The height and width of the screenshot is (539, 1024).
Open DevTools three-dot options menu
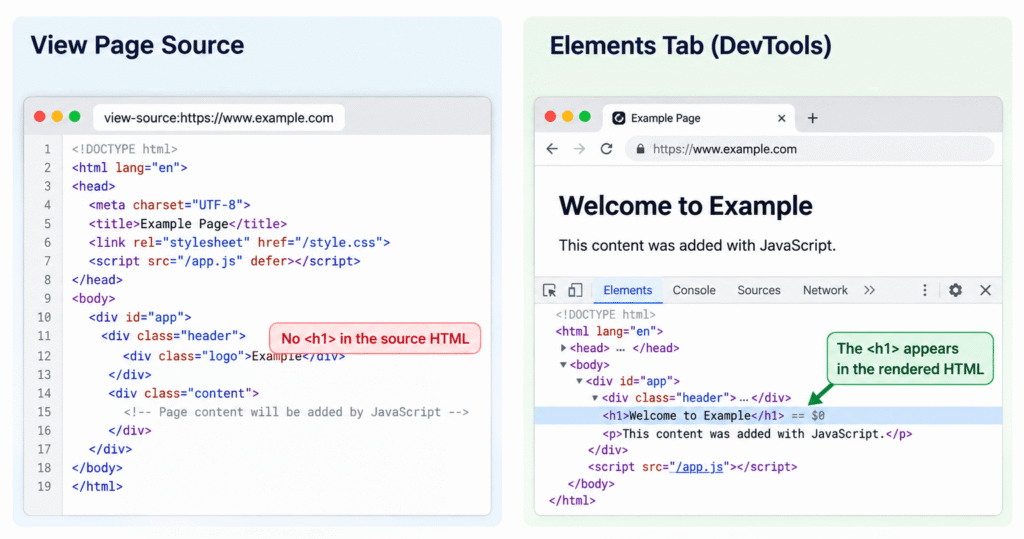coord(925,290)
